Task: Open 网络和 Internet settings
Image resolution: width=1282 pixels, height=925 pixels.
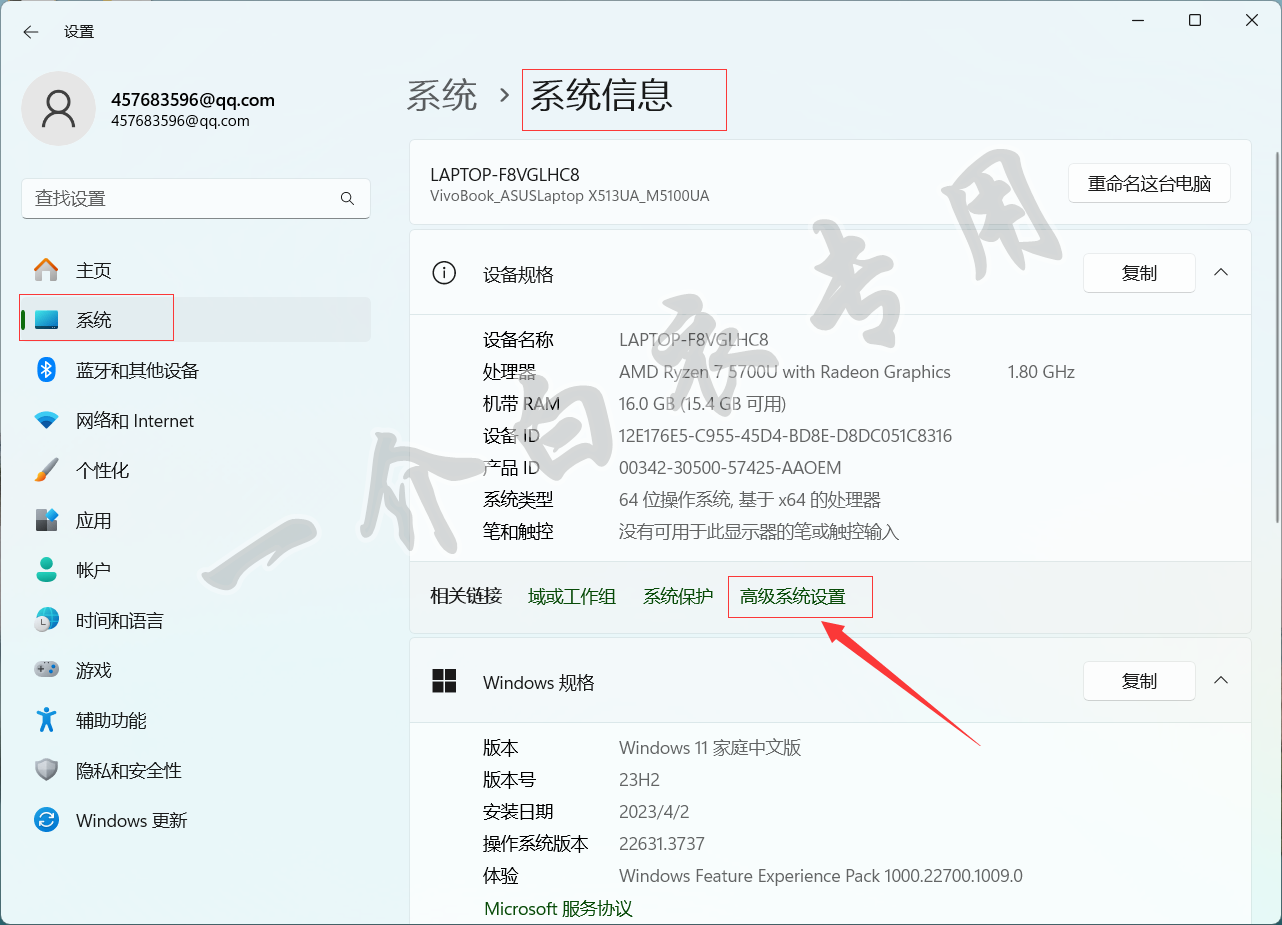Action: tap(195, 420)
